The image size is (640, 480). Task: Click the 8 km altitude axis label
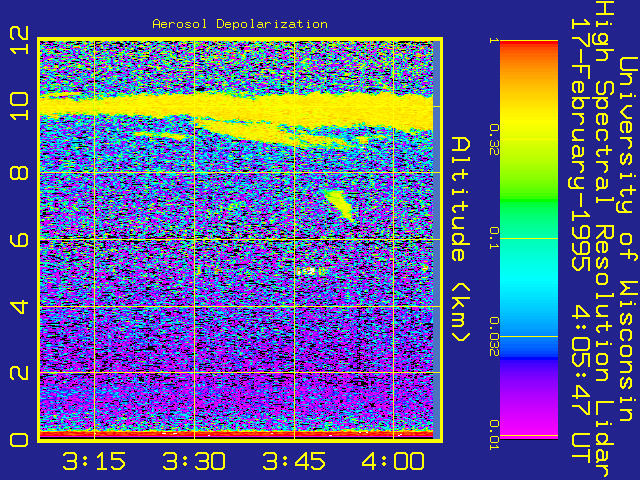click(19, 173)
